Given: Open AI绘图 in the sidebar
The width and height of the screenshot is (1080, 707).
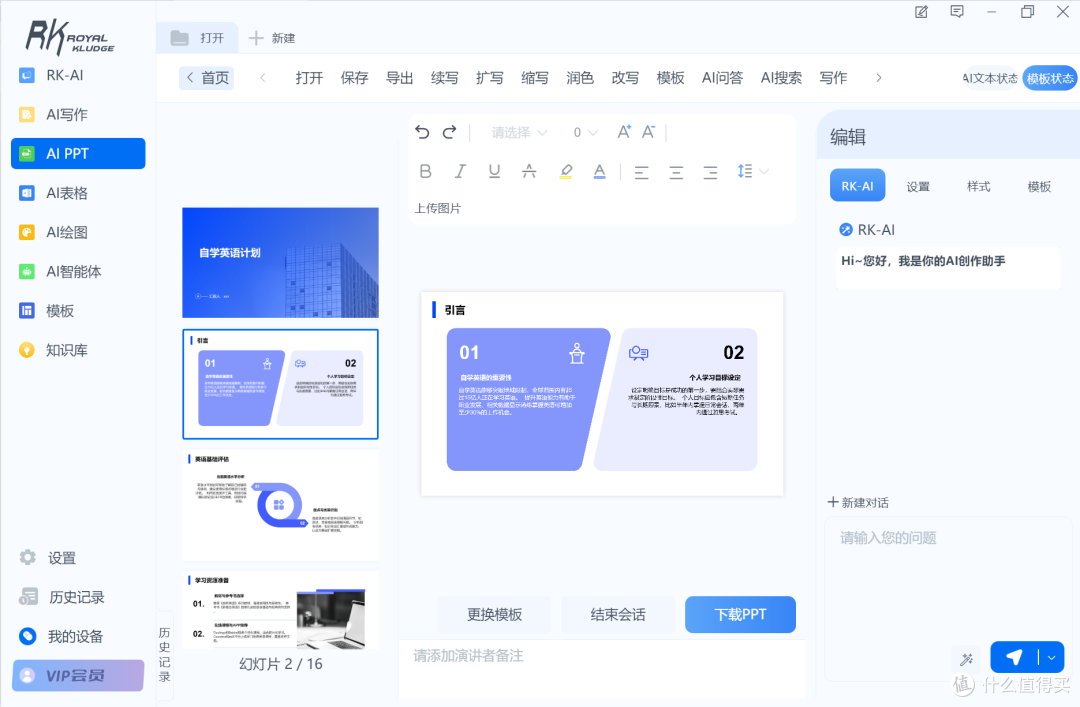Looking at the screenshot, I should click(x=78, y=232).
